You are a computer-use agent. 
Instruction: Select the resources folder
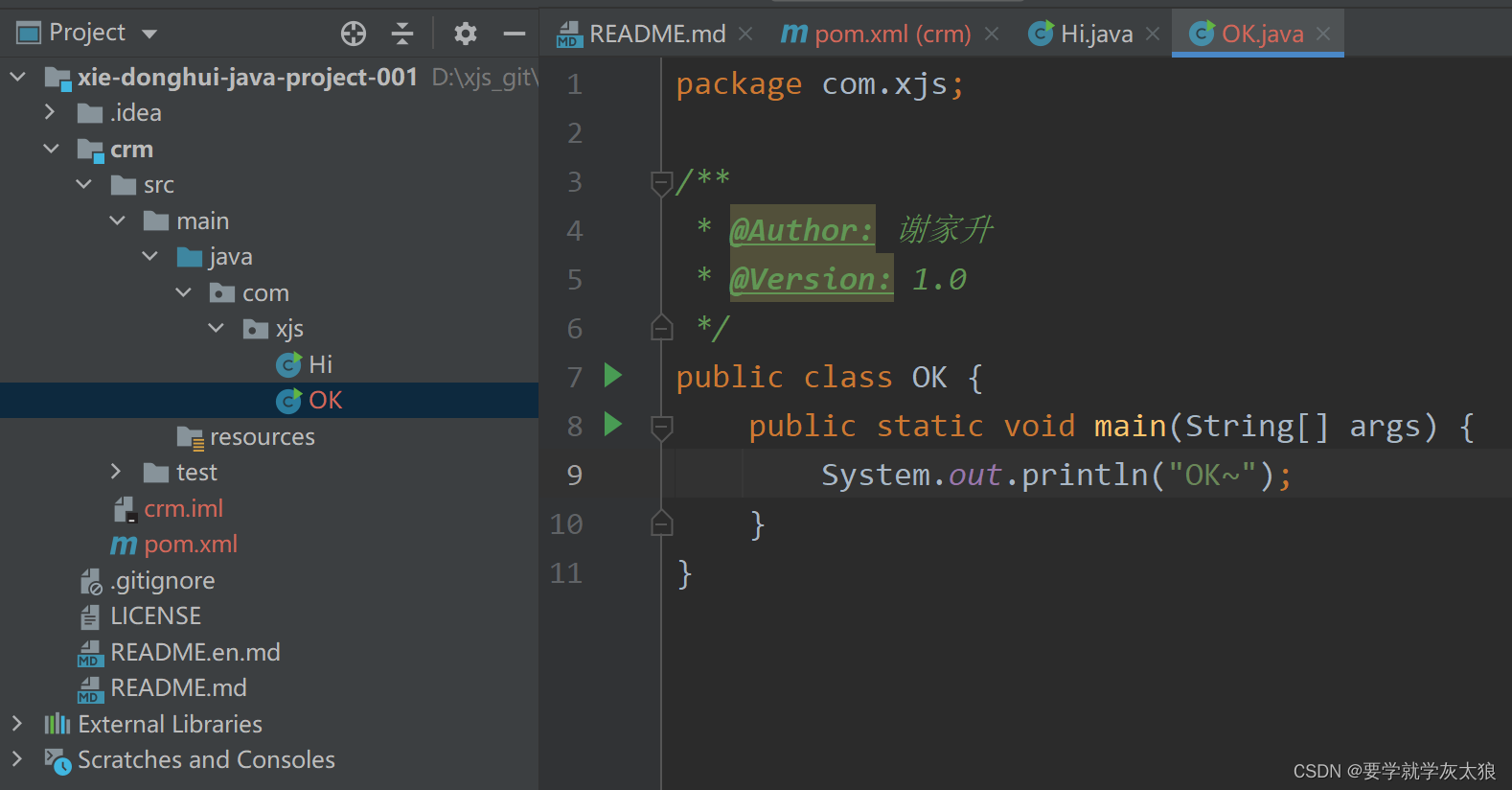click(269, 436)
